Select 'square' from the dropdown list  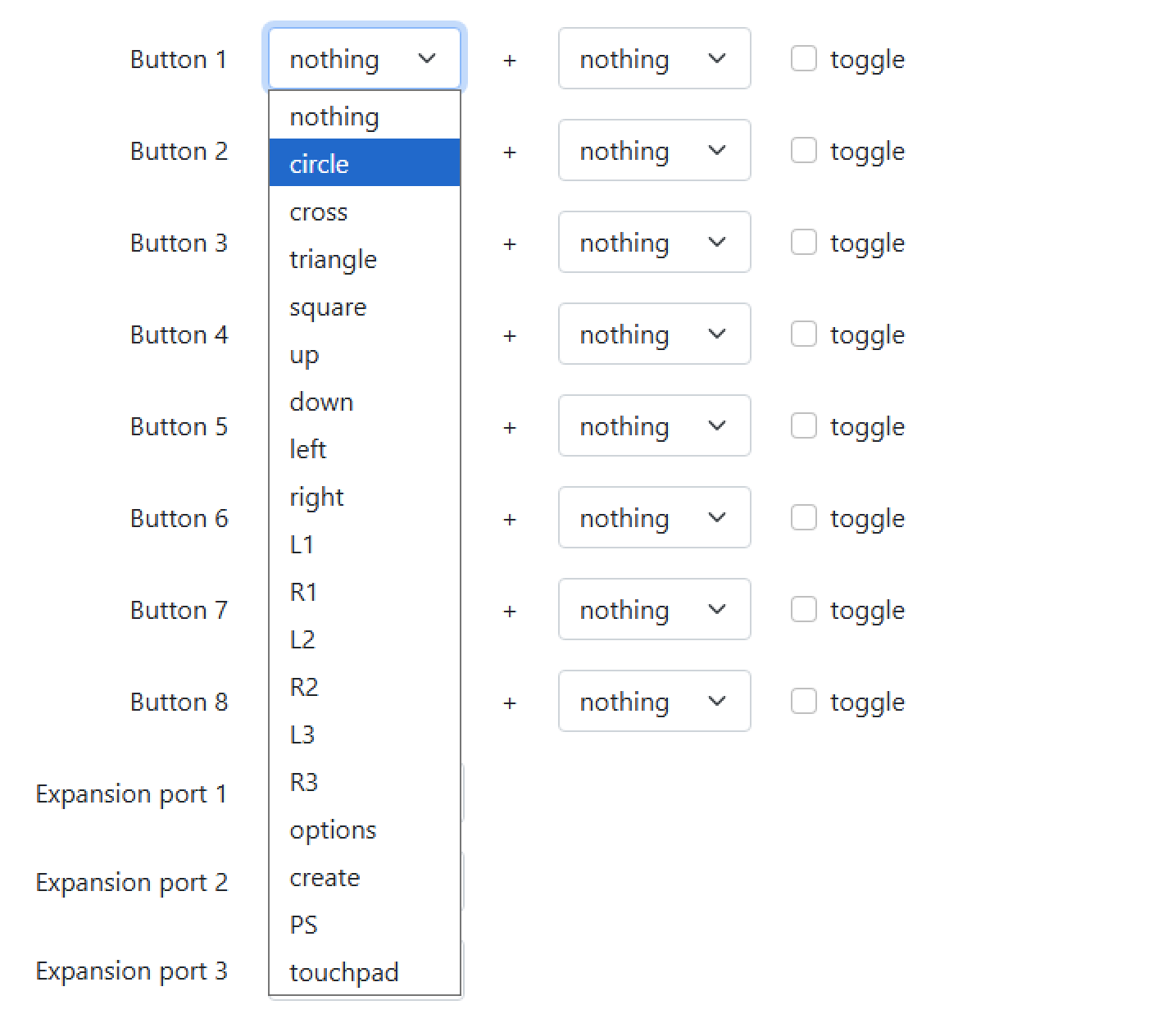(365, 307)
